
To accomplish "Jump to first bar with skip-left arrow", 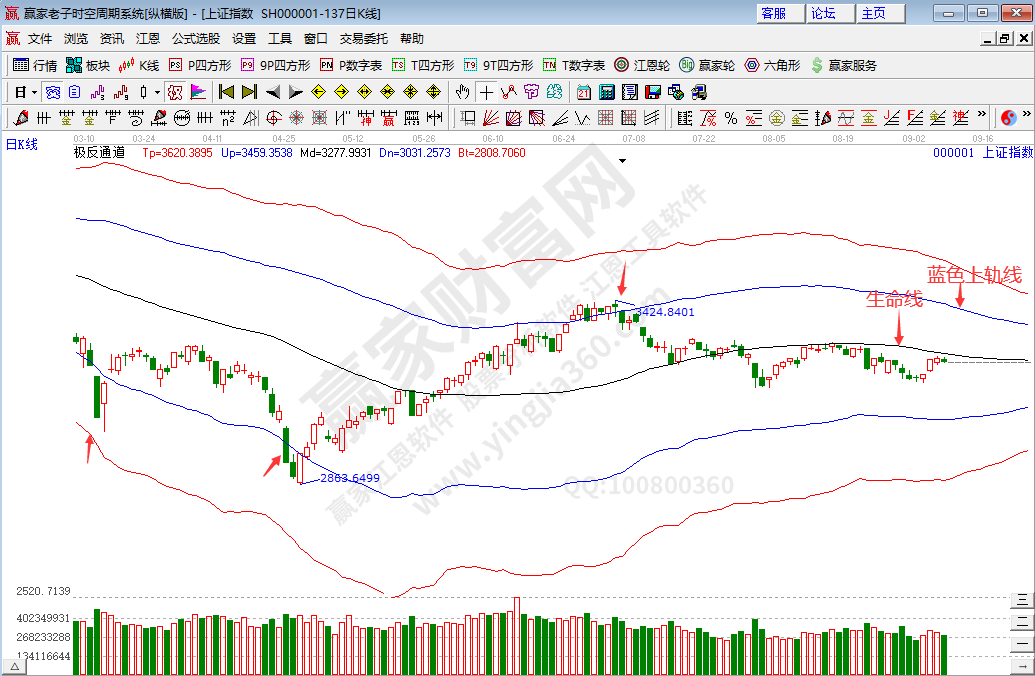I will tap(227, 92).
